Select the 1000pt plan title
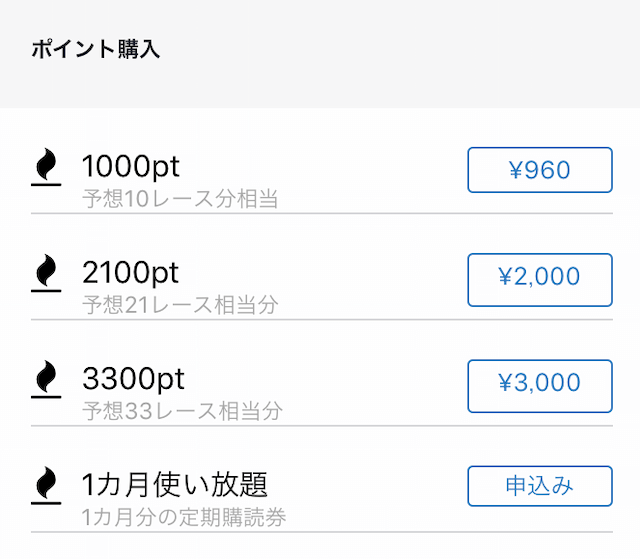Viewport: 640px width, 559px height. [x=131, y=167]
